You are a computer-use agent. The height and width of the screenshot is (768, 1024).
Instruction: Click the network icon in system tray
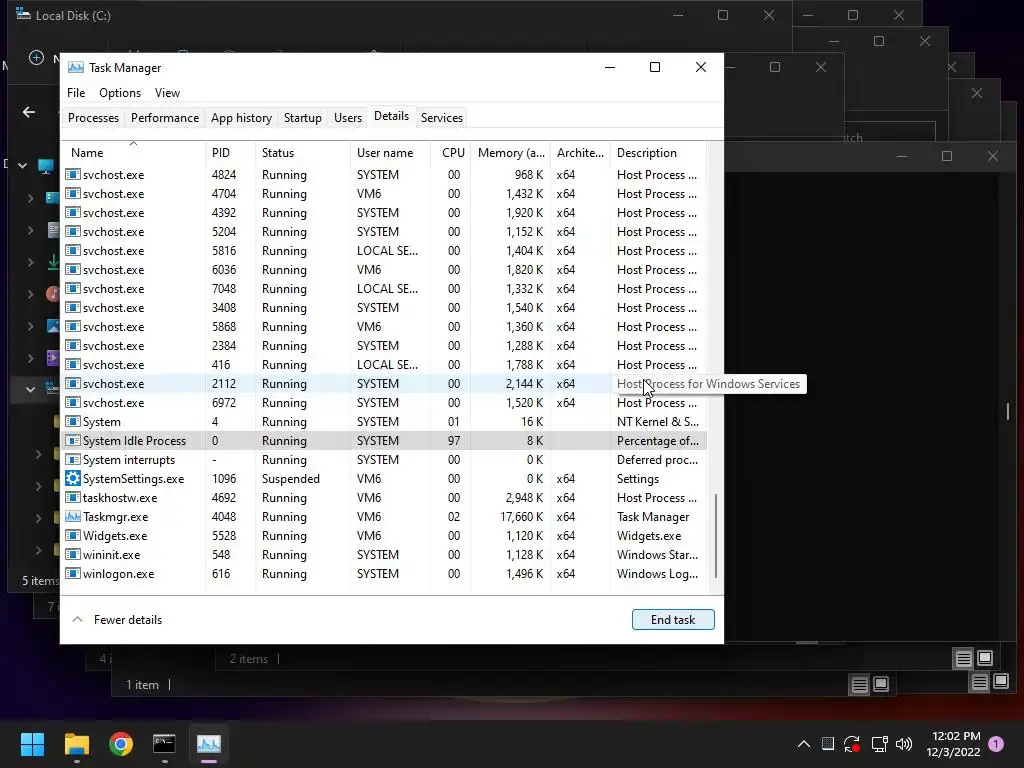(879, 744)
